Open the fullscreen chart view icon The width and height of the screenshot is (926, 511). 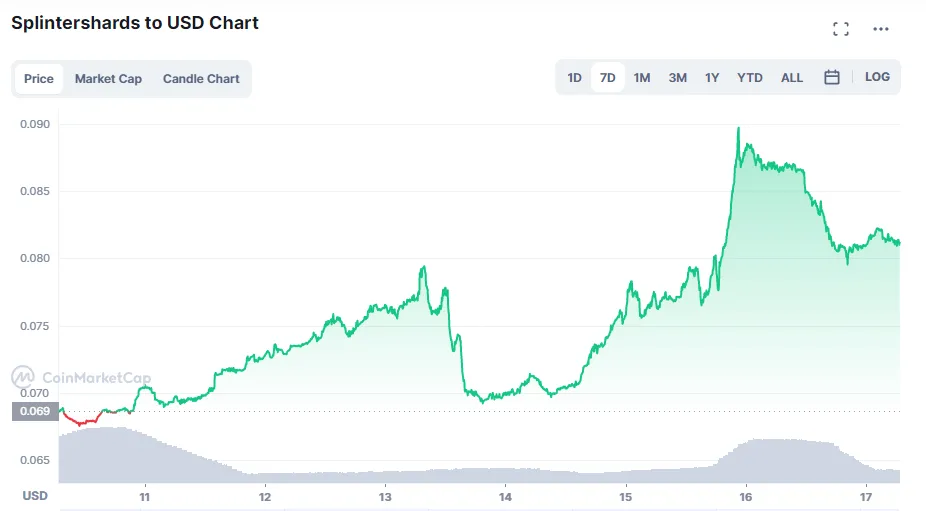pos(840,29)
